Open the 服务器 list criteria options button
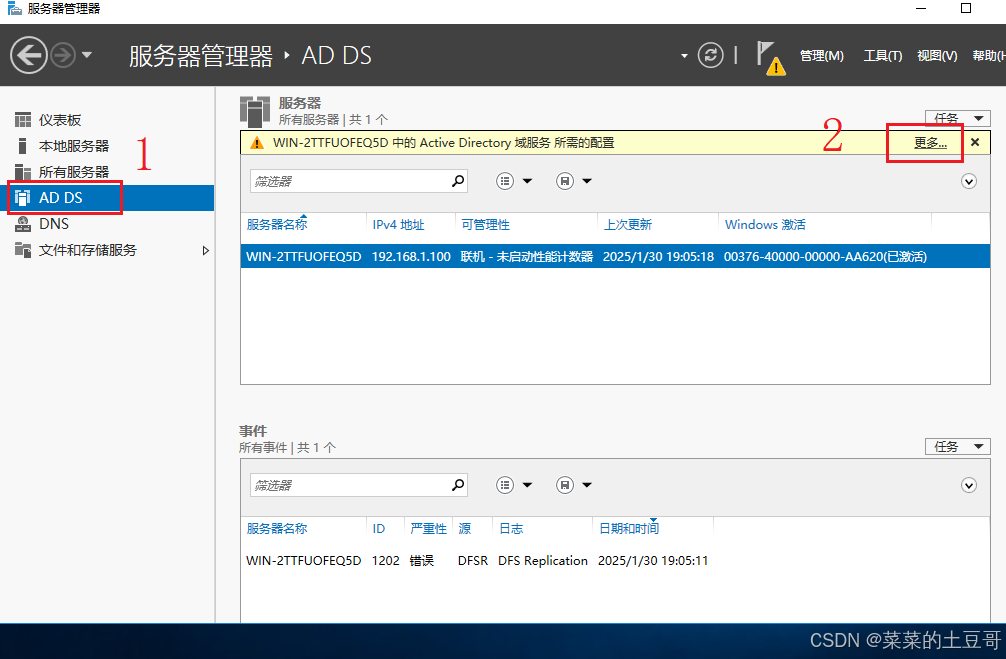This screenshot has width=1006, height=659. tap(505, 181)
